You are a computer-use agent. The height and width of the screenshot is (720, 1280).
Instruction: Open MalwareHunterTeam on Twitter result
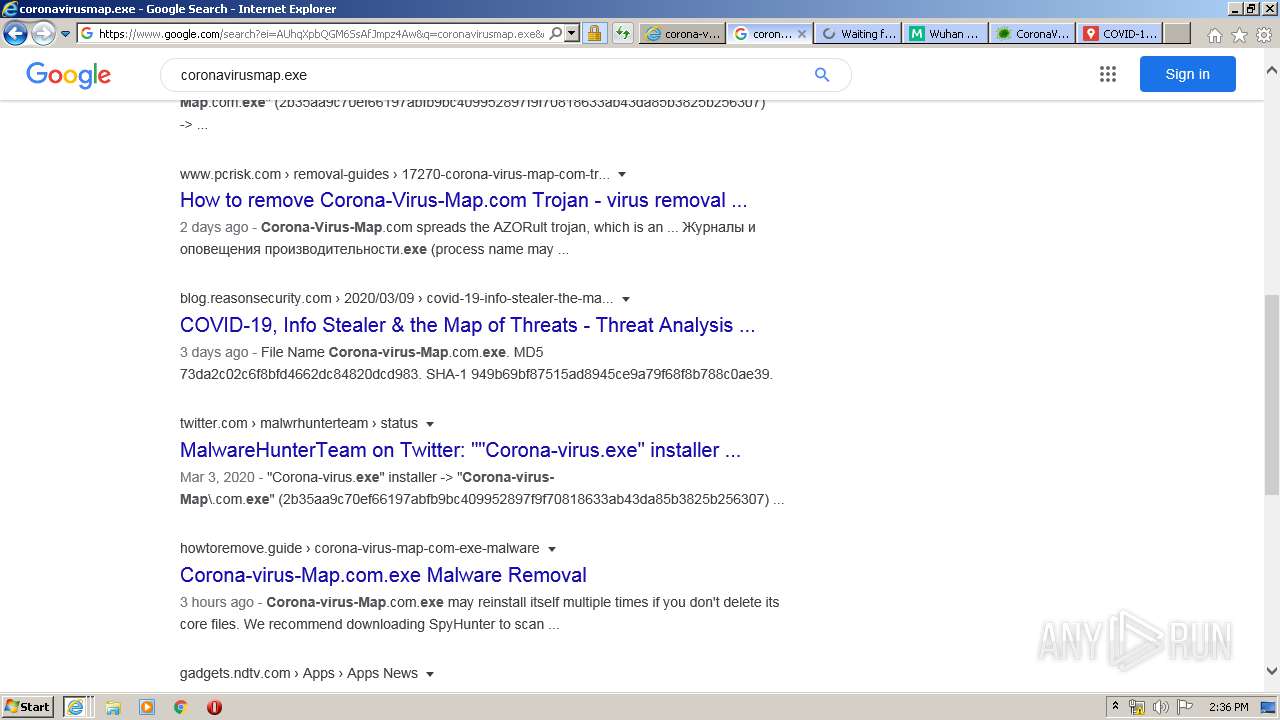460,450
